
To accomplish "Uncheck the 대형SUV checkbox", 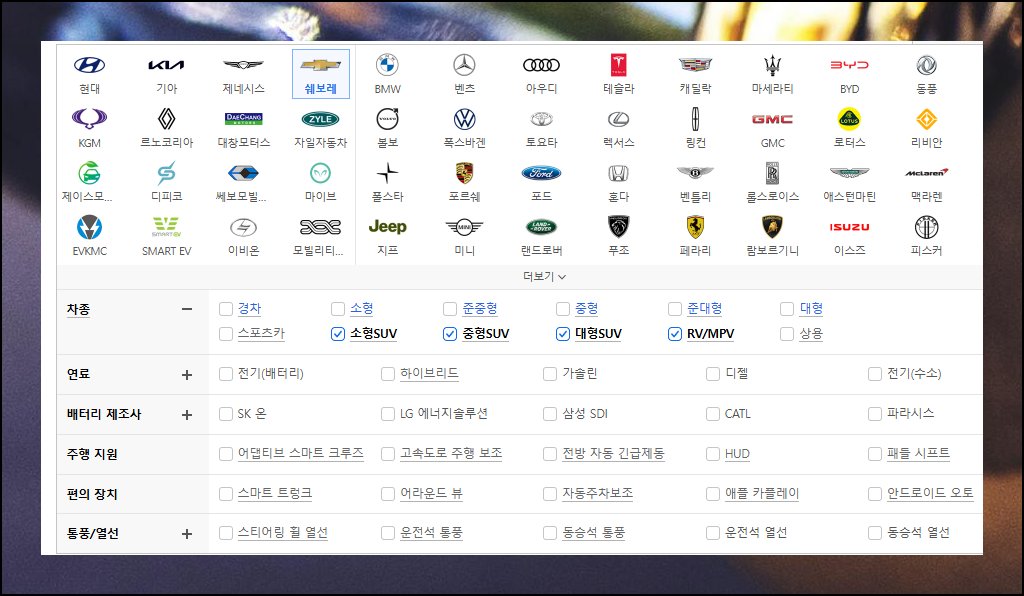I will (x=563, y=334).
